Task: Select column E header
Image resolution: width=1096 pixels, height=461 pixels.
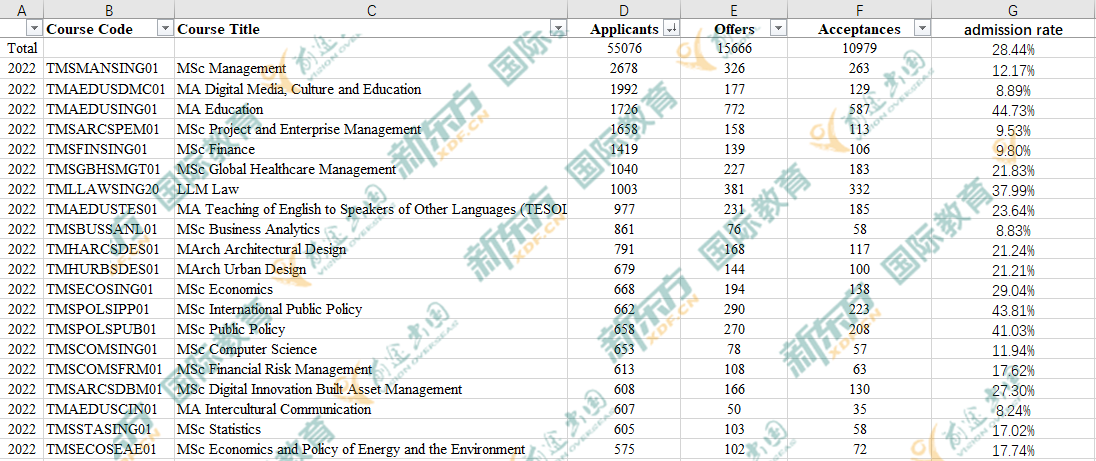Action: point(734,10)
